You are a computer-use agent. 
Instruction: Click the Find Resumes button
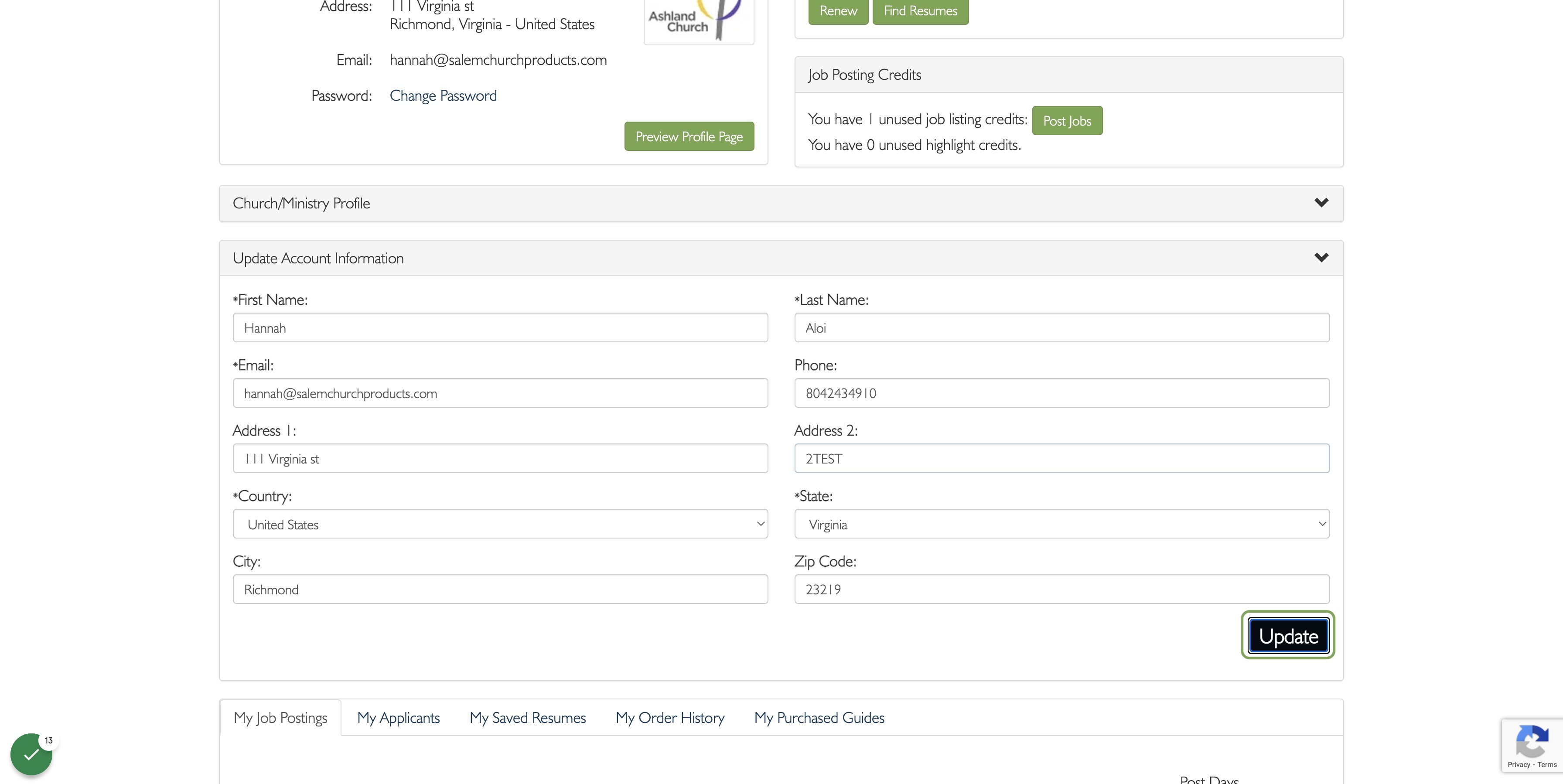[921, 11]
